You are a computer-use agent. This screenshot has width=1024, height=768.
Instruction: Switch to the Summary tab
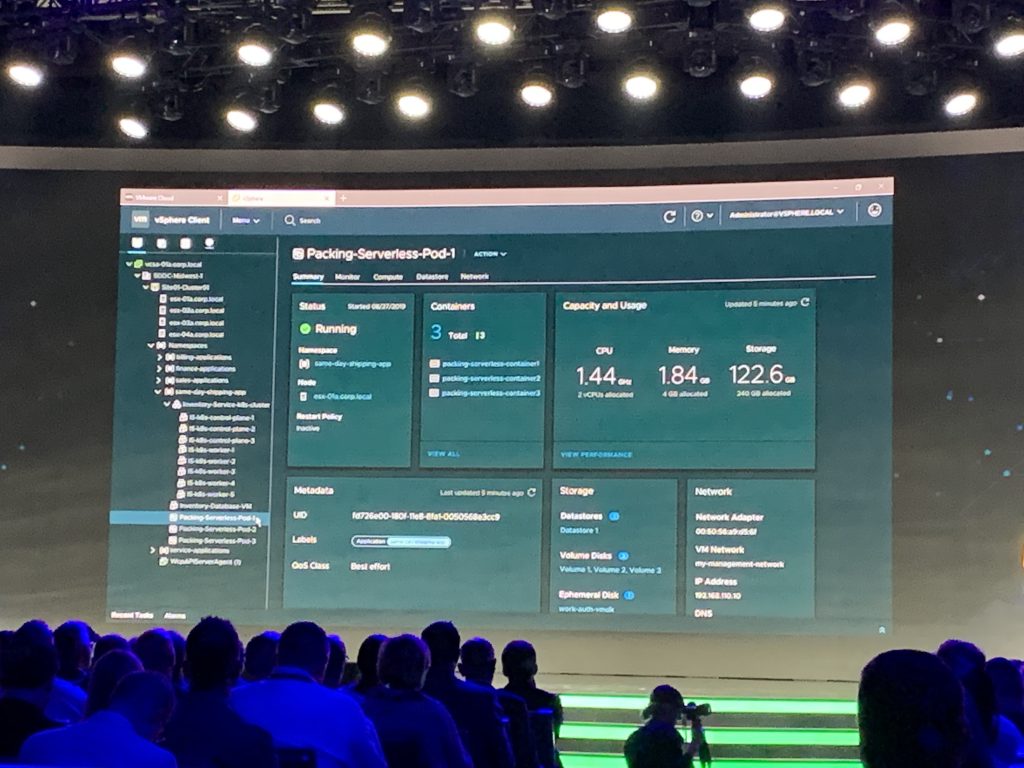click(x=308, y=277)
